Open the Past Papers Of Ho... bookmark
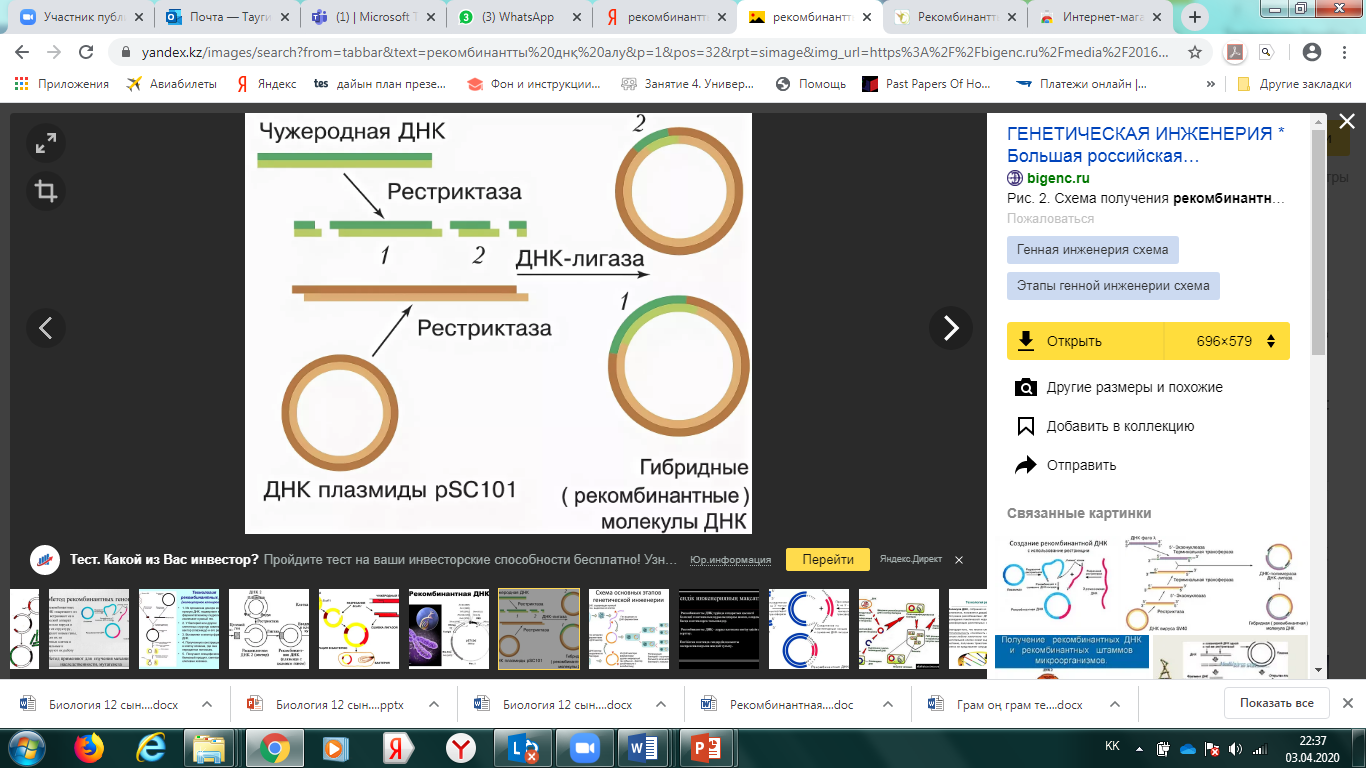 pyautogui.click(x=927, y=84)
